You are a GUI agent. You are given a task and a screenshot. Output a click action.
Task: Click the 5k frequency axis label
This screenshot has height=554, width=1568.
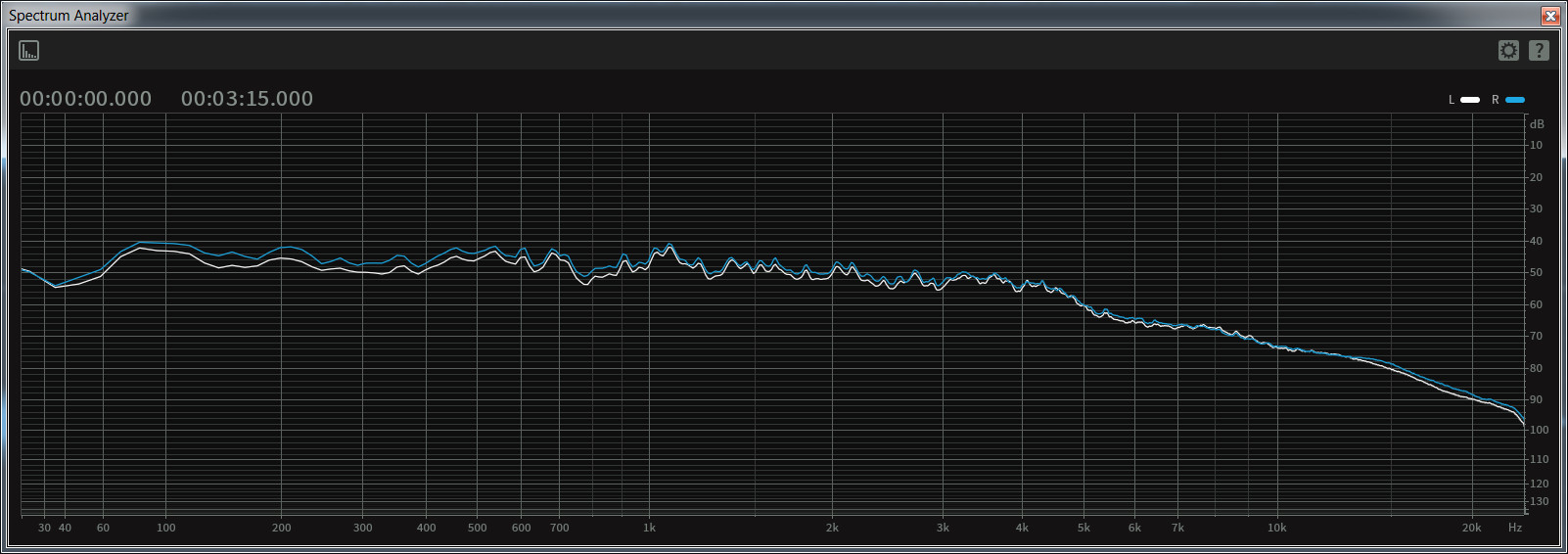pyautogui.click(x=1084, y=528)
